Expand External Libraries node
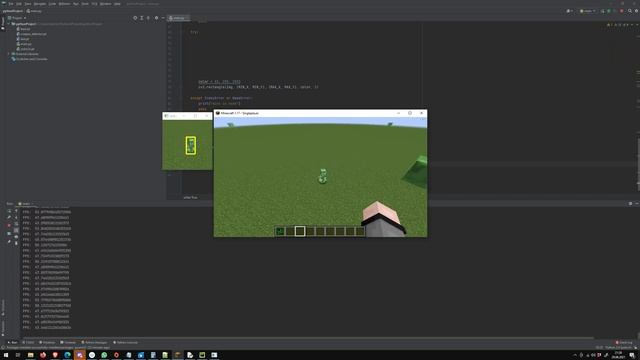 [x=9, y=54]
